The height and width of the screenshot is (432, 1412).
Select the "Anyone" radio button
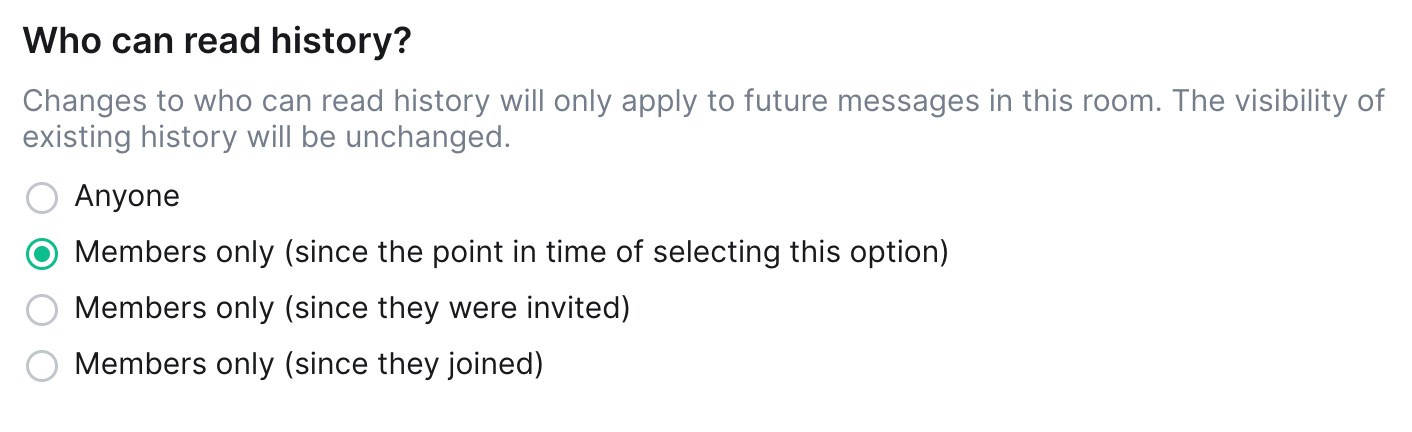[41, 198]
